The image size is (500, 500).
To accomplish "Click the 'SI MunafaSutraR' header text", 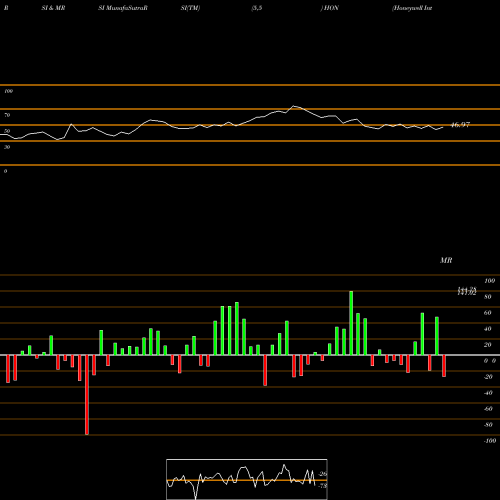I will [123, 8].
